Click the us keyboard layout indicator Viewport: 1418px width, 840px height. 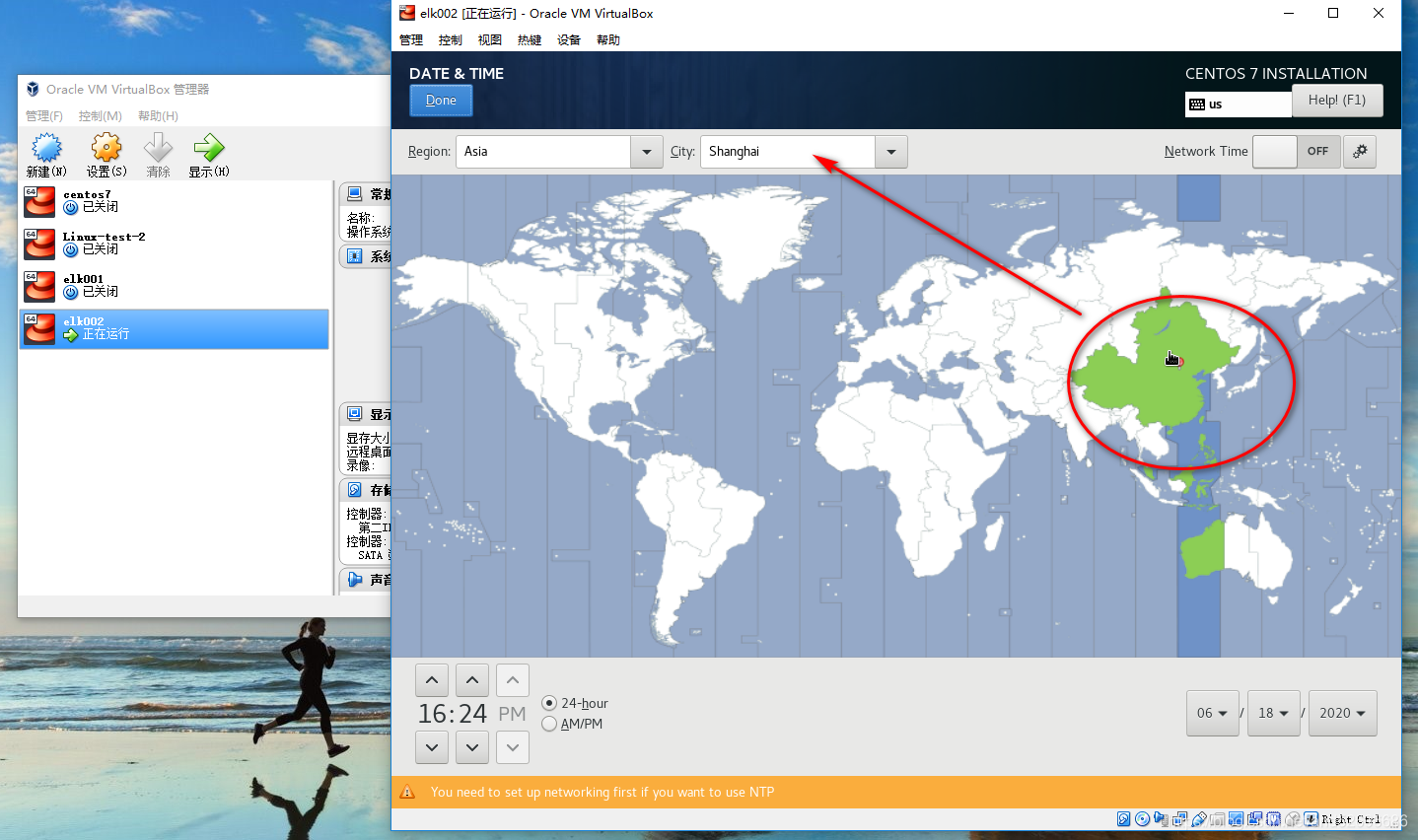1239,105
